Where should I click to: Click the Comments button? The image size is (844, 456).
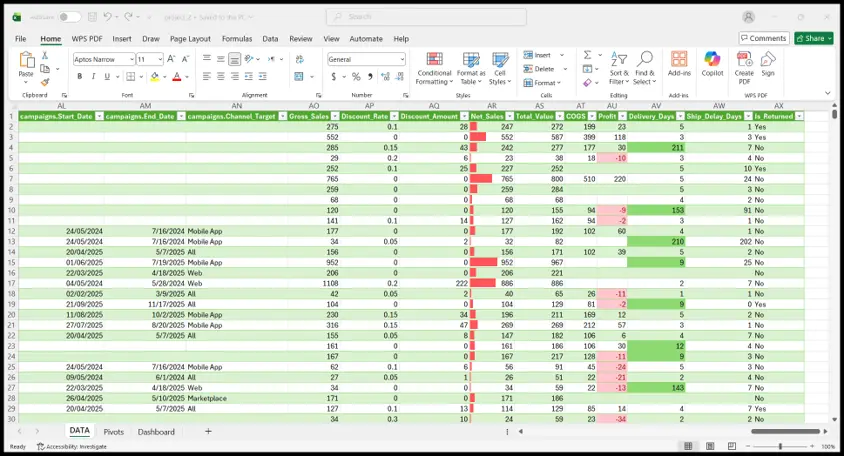tap(763, 38)
